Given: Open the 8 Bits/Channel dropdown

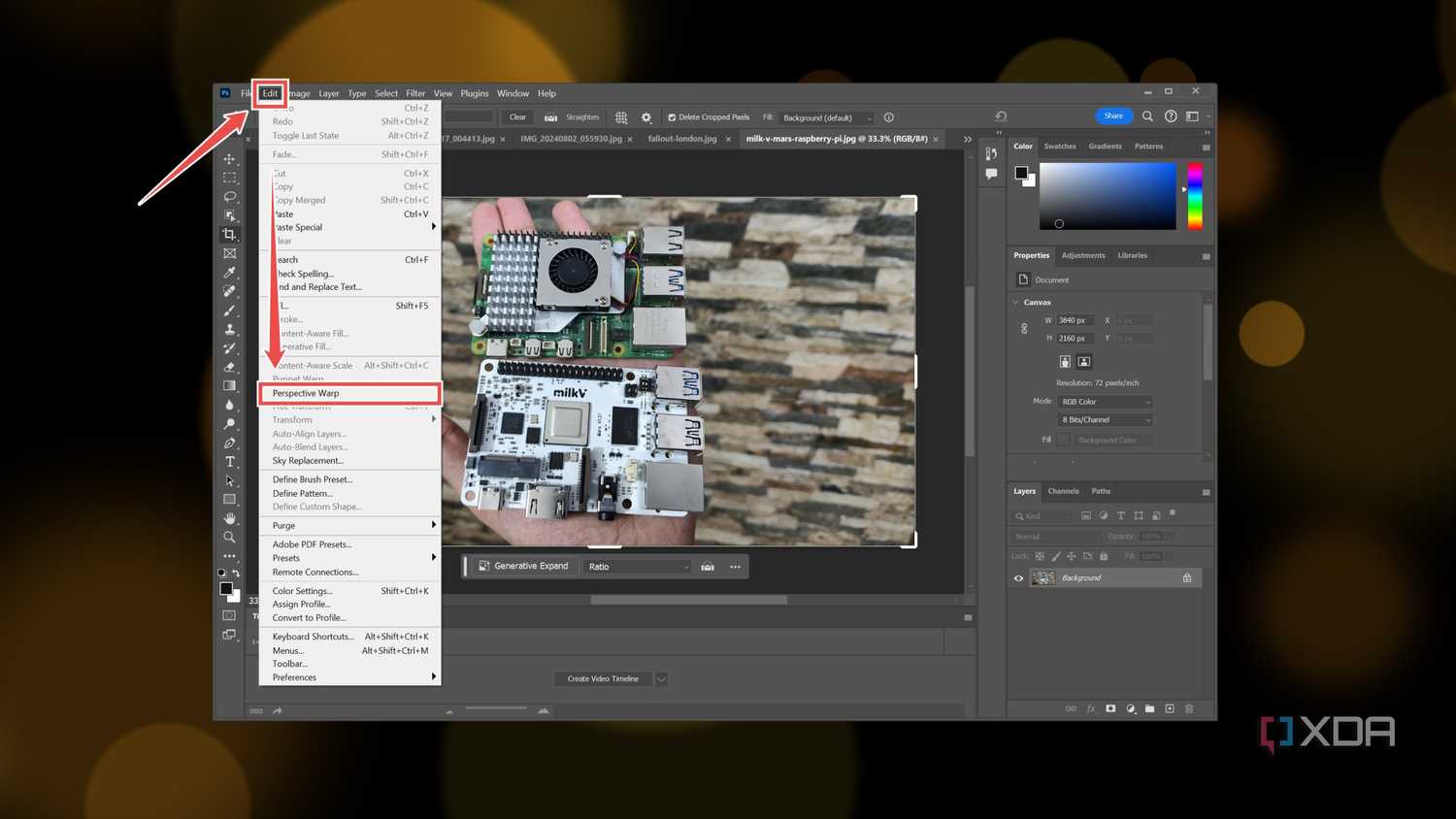Looking at the screenshot, I should 1105,420.
